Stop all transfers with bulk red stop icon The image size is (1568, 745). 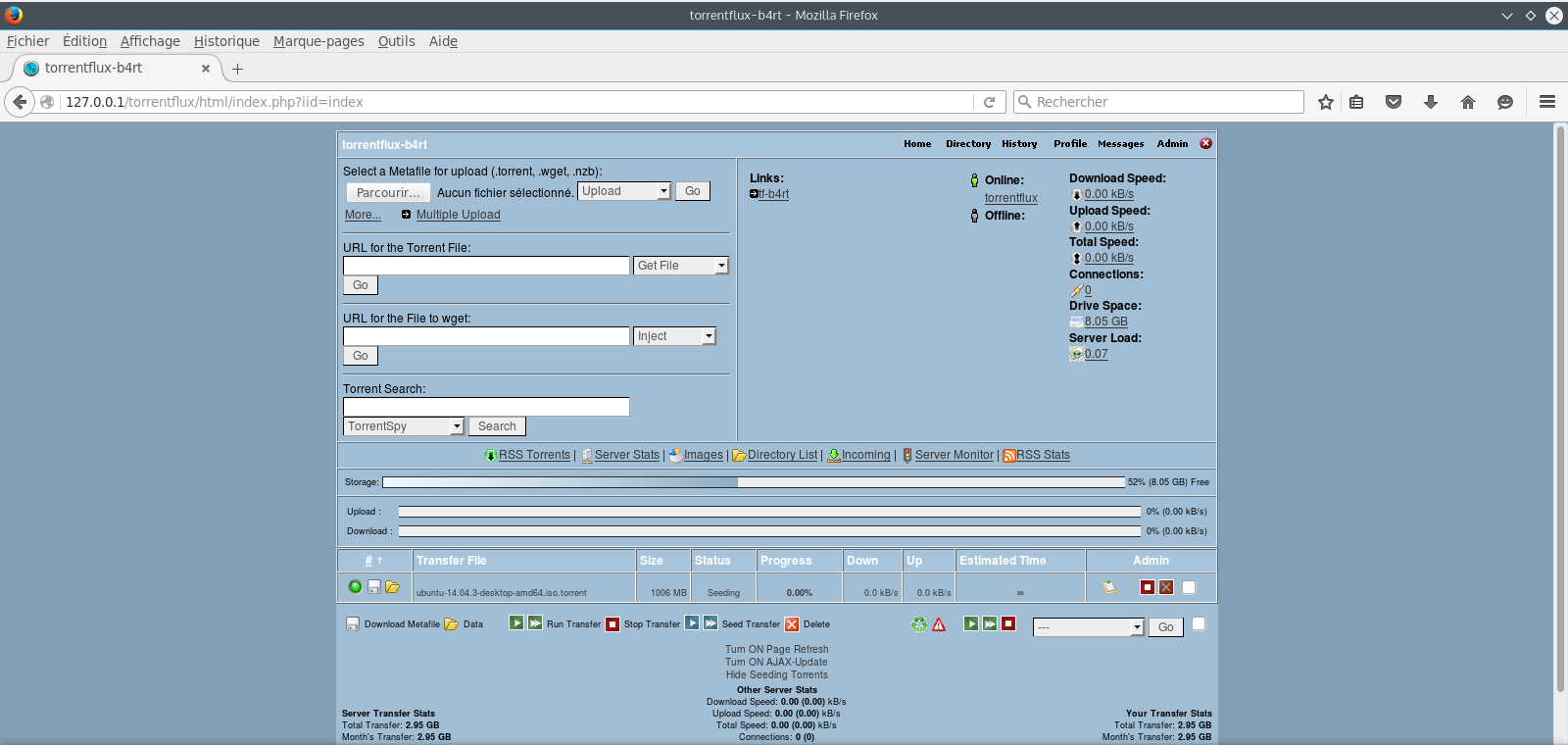coord(1008,623)
